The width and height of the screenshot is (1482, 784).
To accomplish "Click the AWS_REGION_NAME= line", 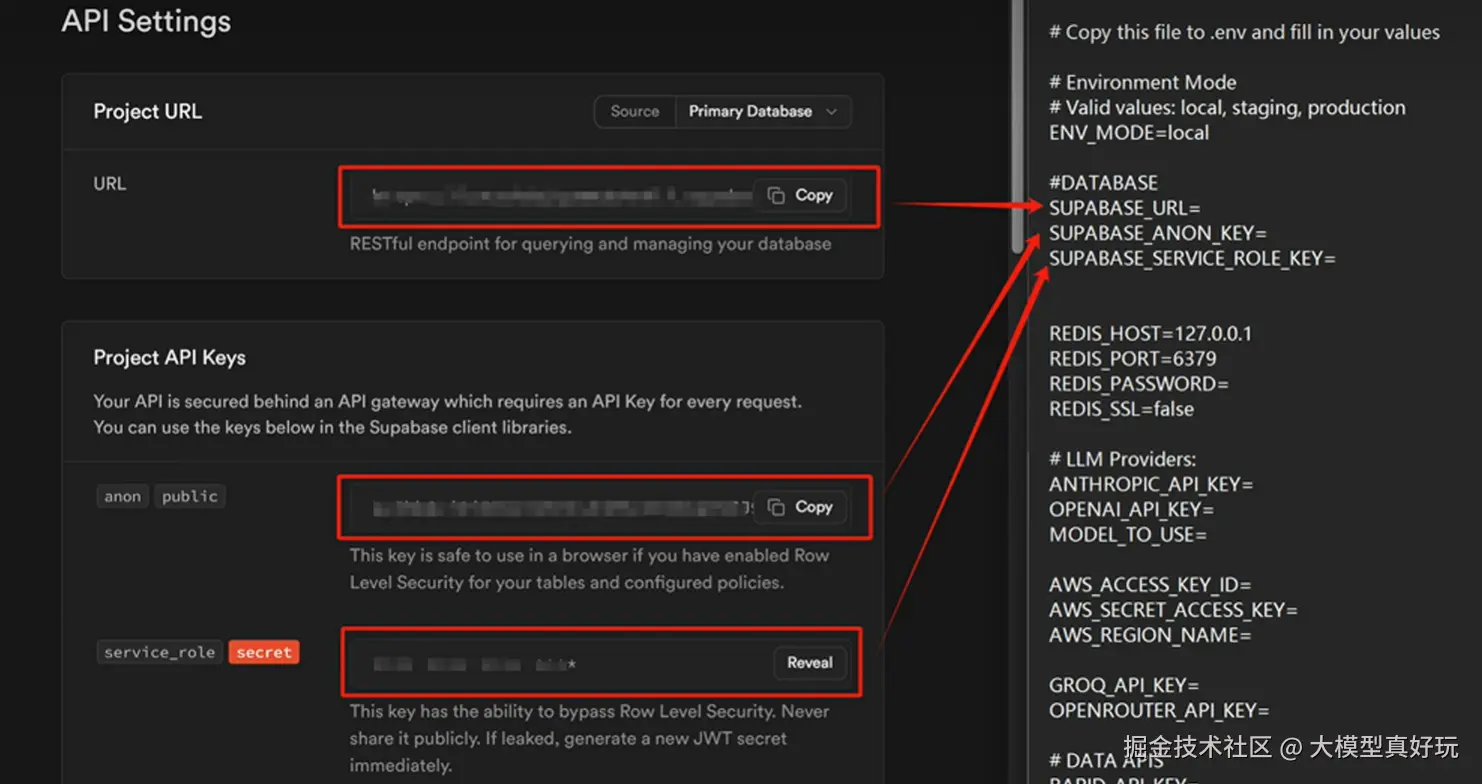I will pos(1150,635).
